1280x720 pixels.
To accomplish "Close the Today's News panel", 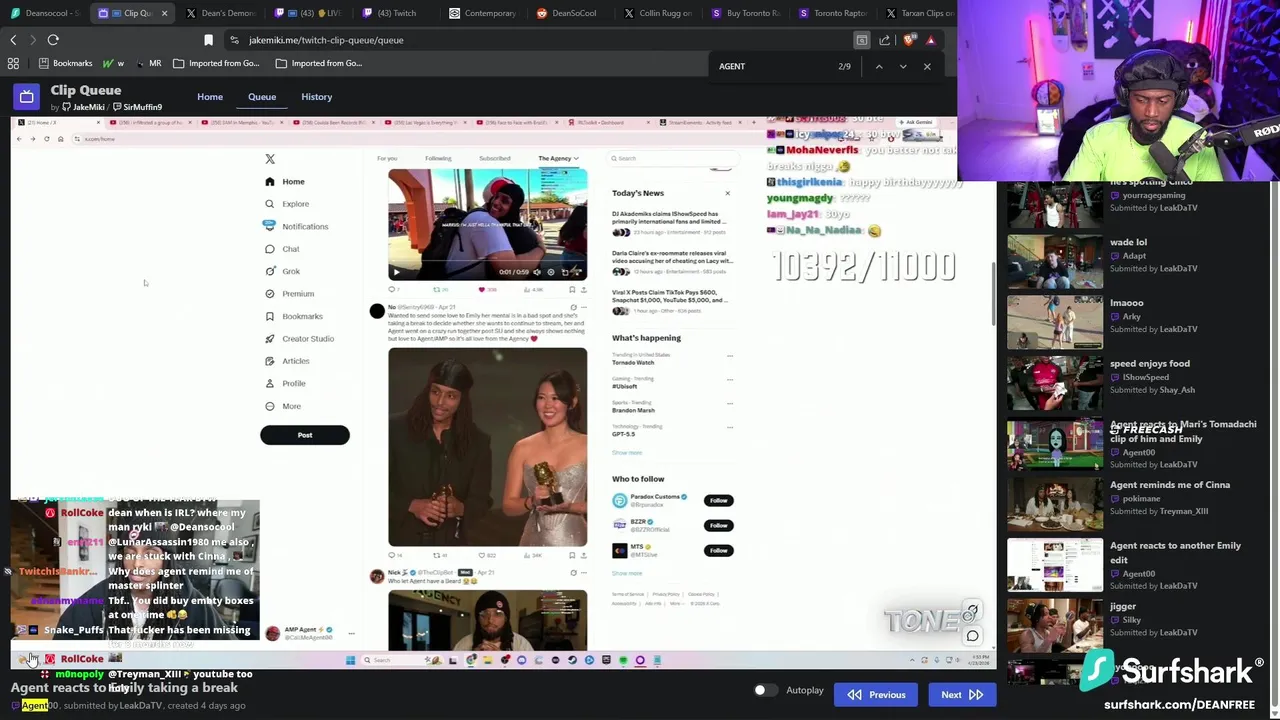I will tap(727, 193).
